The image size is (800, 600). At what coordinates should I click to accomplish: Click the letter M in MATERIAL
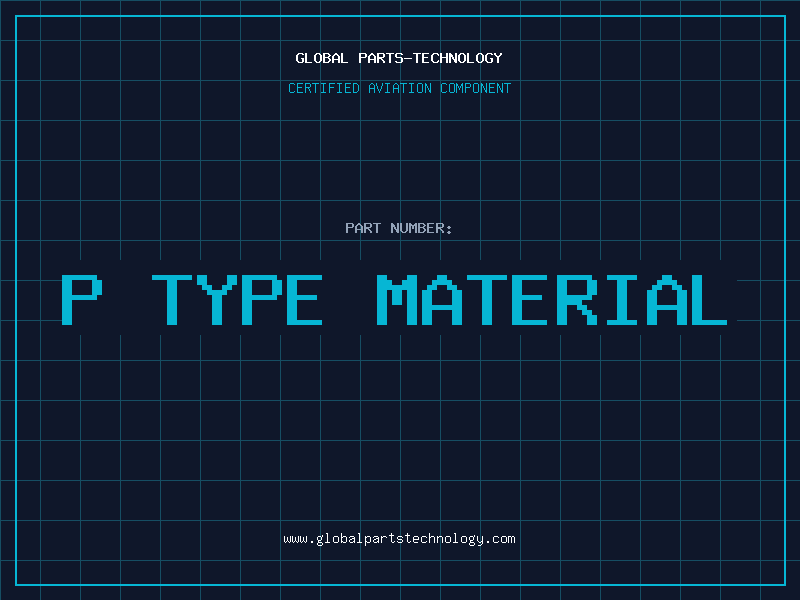[398, 299]
